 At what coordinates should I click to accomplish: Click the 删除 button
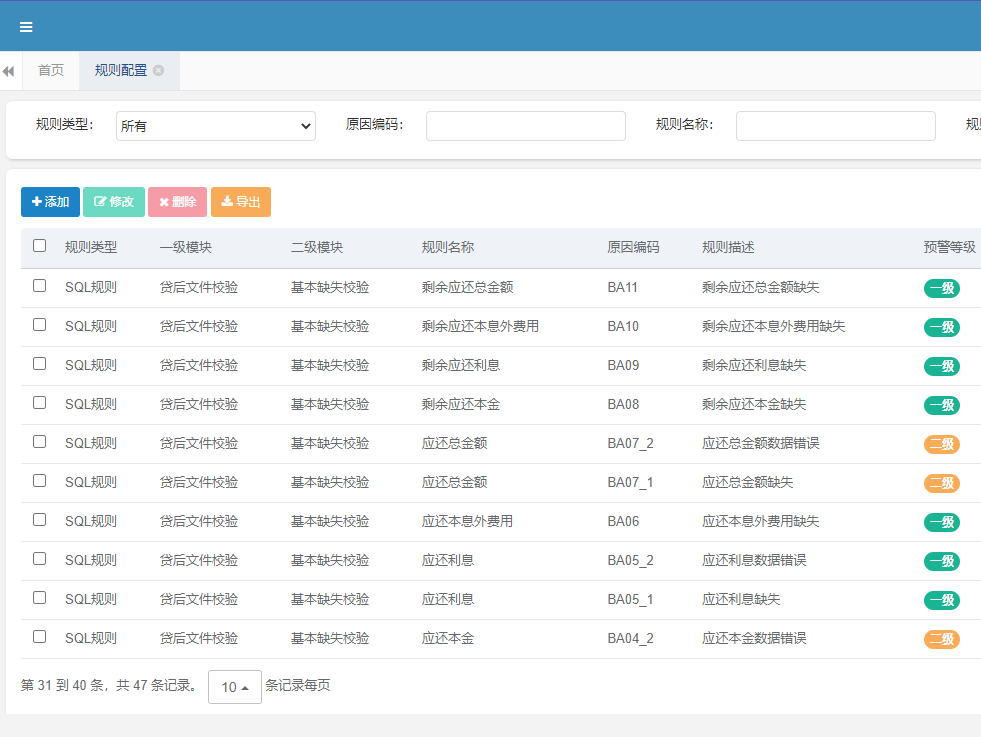tap(178, 202)
